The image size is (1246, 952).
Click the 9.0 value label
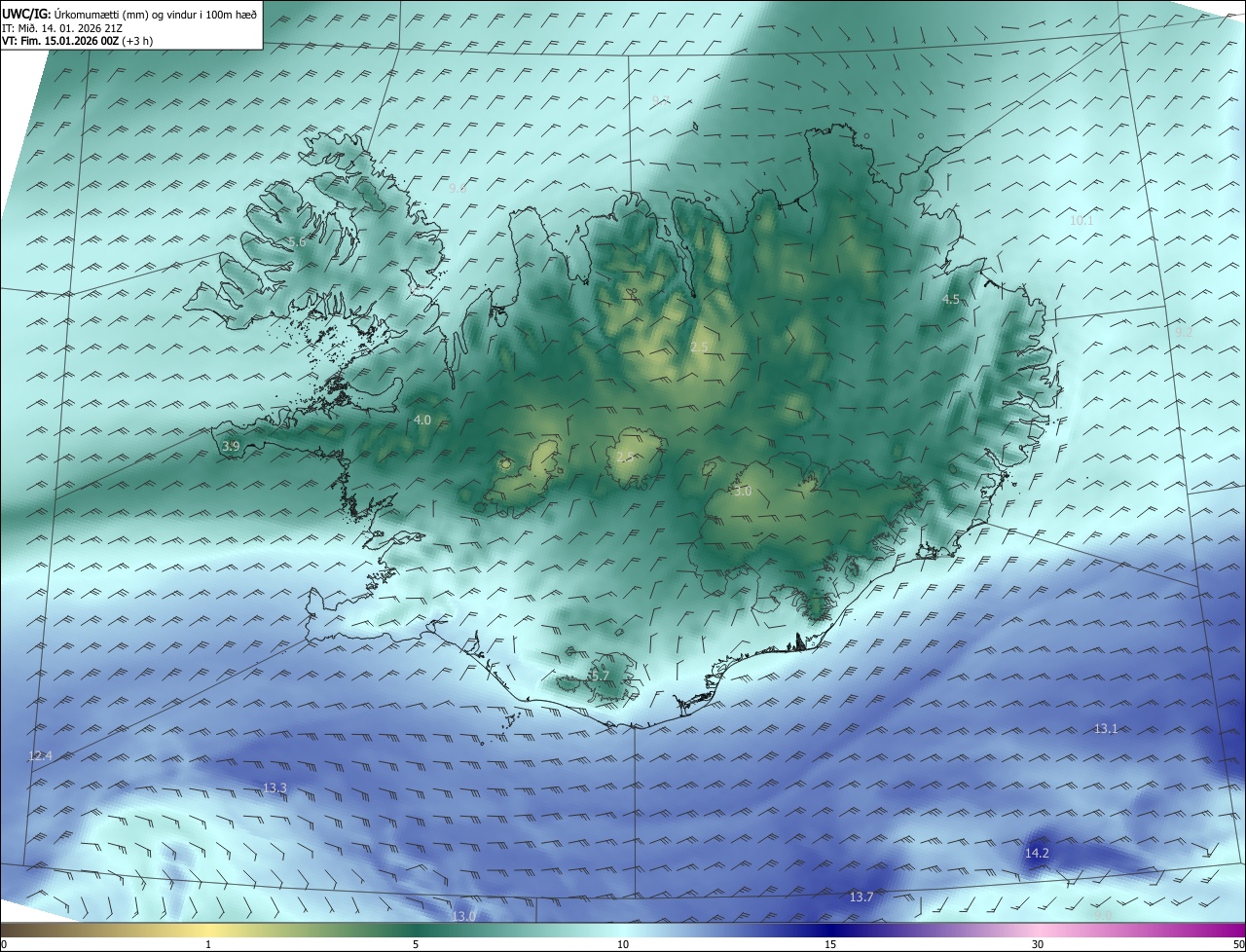coord(1103,915)
